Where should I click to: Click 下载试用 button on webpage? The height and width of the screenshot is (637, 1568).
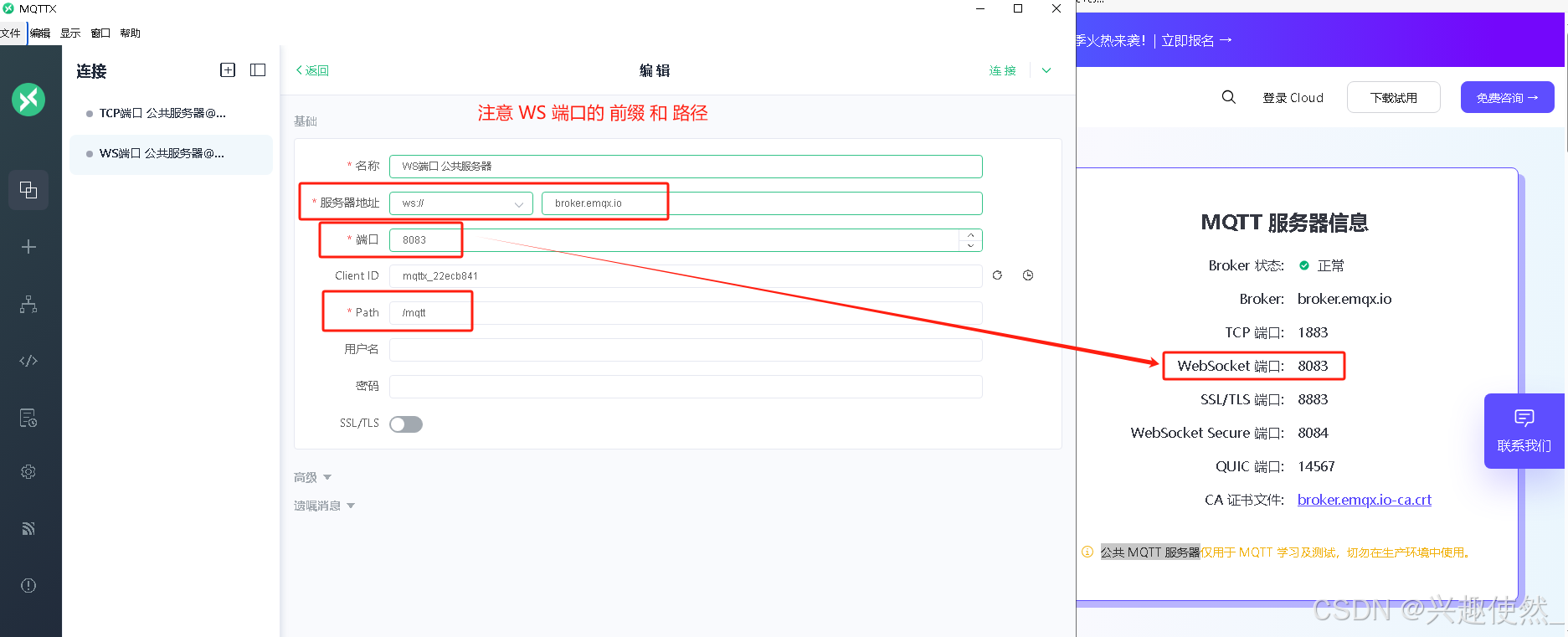click(x=1394, y=97)
